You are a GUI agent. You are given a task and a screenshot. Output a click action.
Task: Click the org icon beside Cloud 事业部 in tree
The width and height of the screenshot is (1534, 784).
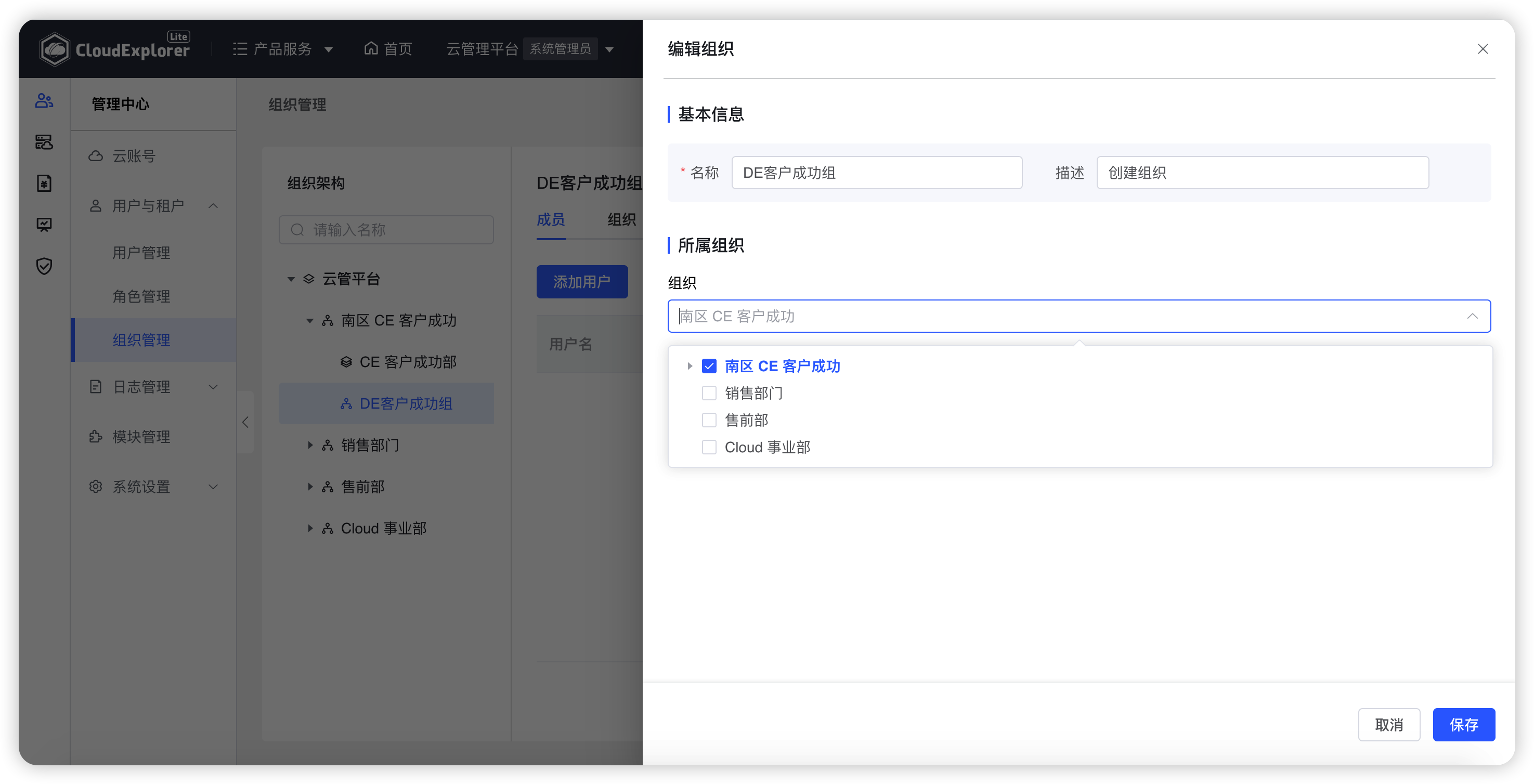click(x=327, y=529)
